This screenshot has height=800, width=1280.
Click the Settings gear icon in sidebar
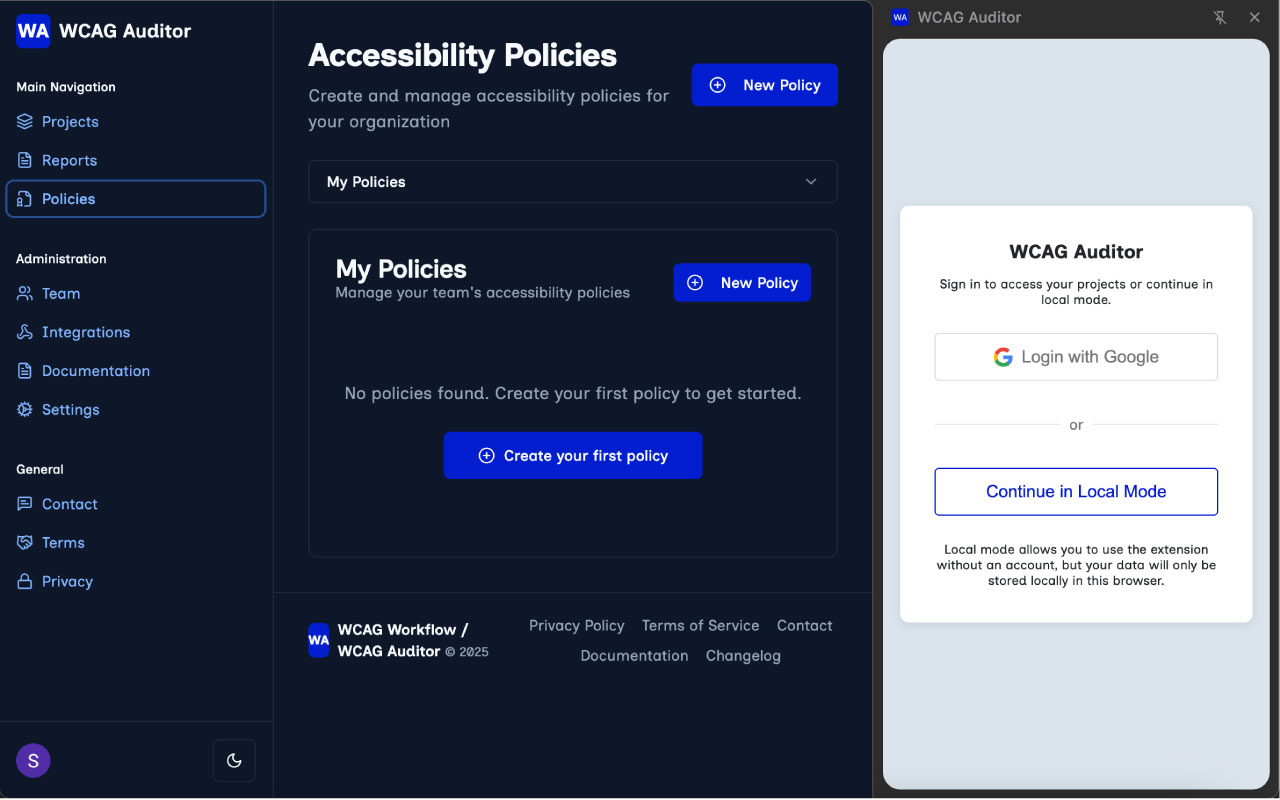pos(25,410)
